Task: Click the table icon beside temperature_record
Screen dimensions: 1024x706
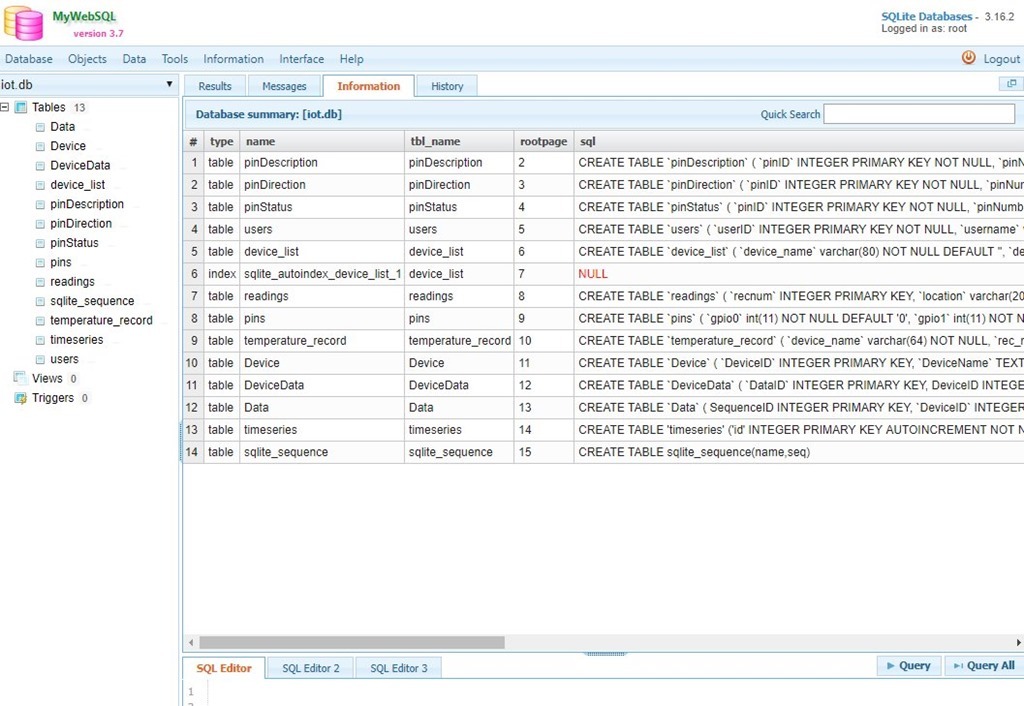Action: (40, 321)
